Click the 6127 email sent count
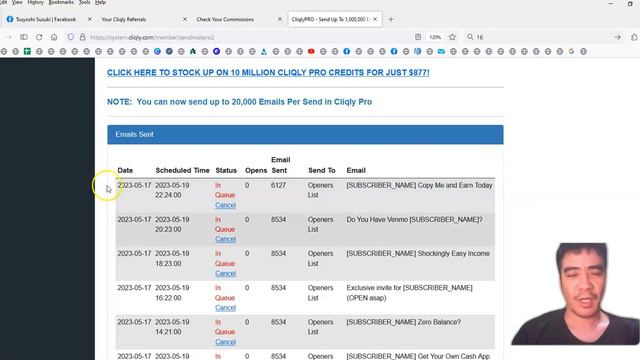This screenshot has width=640, height=360. point(278,185)
